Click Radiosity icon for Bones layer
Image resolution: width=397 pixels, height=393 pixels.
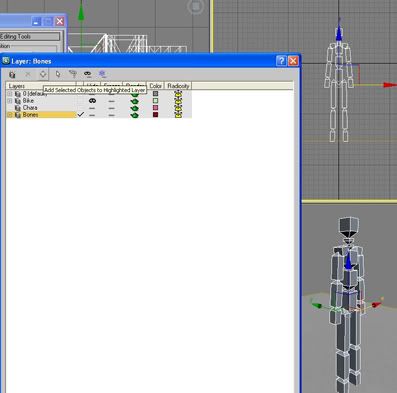point(178,115)
